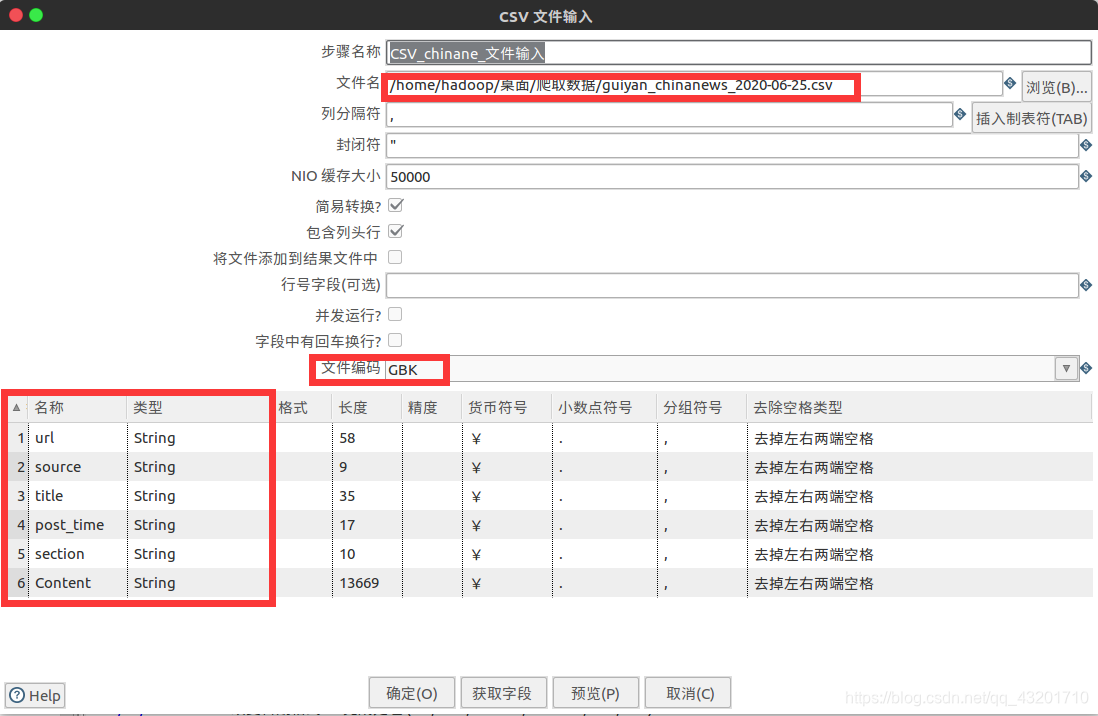Viewport: 1098px width, 716px height.
Task: Click the 货币符号 column header
Action: (x=507, y=407)
